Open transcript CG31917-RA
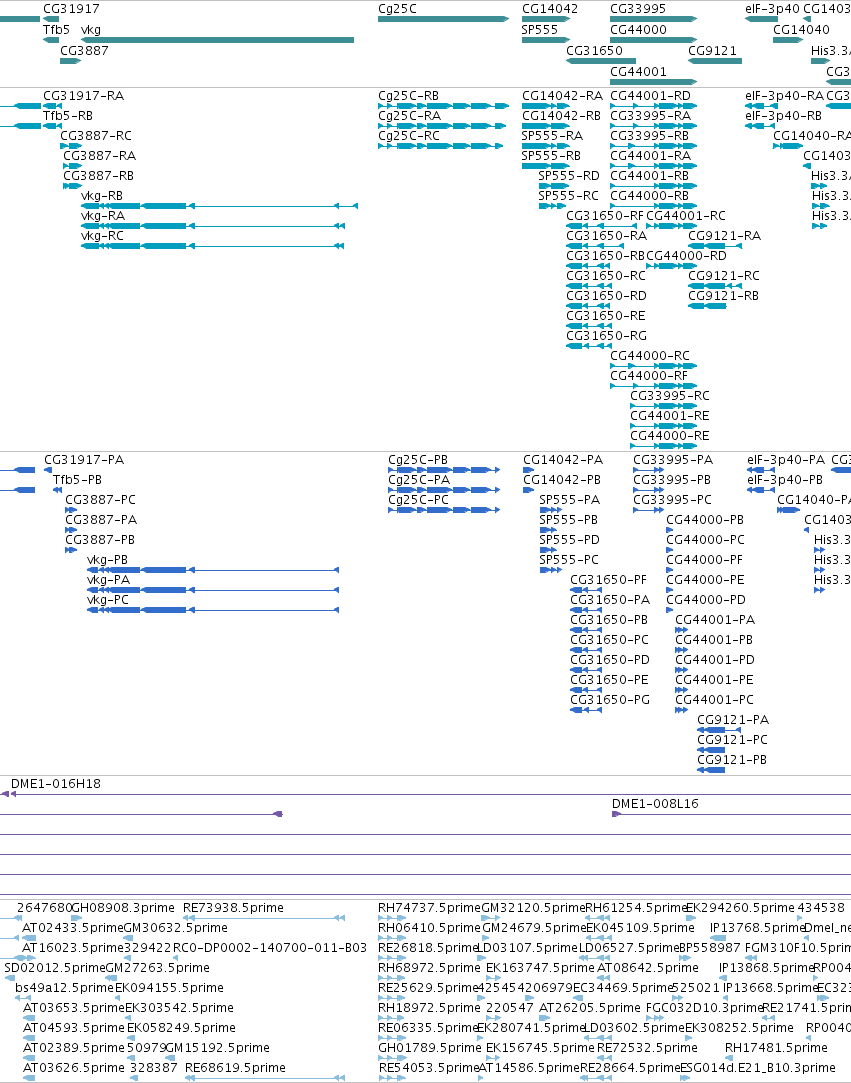The image size is (851, 1083). tap(84, 96)
